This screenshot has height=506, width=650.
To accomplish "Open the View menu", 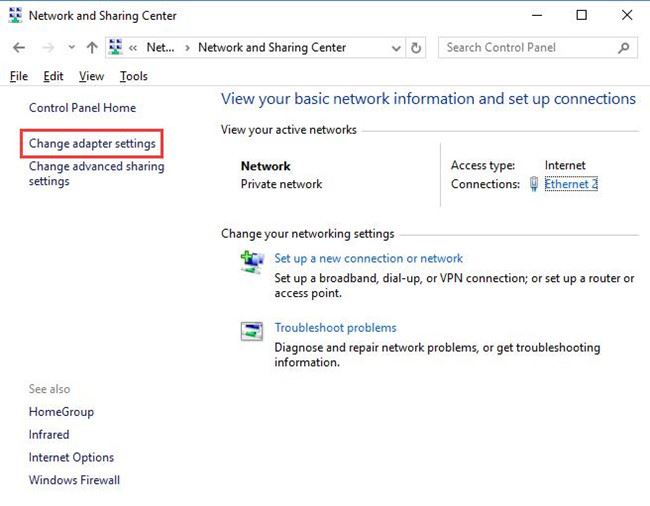I will point(91,76).
